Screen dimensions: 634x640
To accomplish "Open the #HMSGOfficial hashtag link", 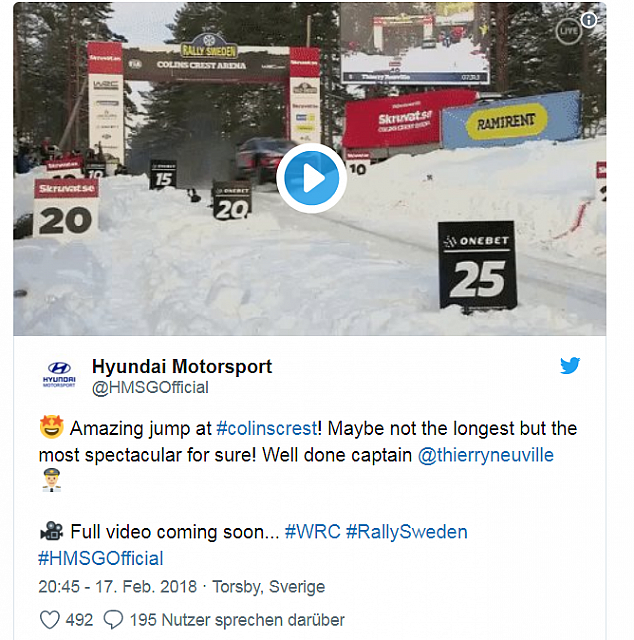I will click(100, 558).
